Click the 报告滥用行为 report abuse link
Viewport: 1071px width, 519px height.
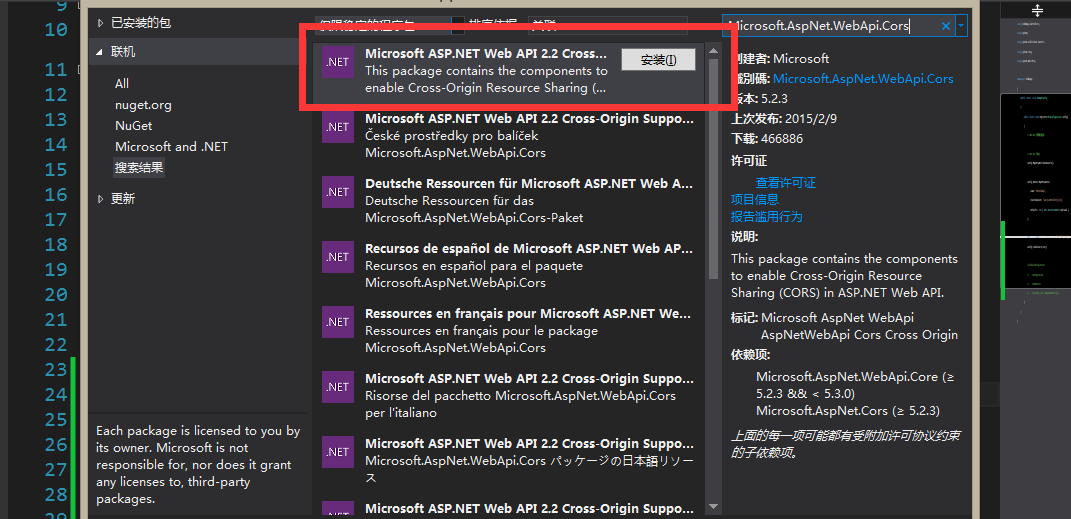766,216
